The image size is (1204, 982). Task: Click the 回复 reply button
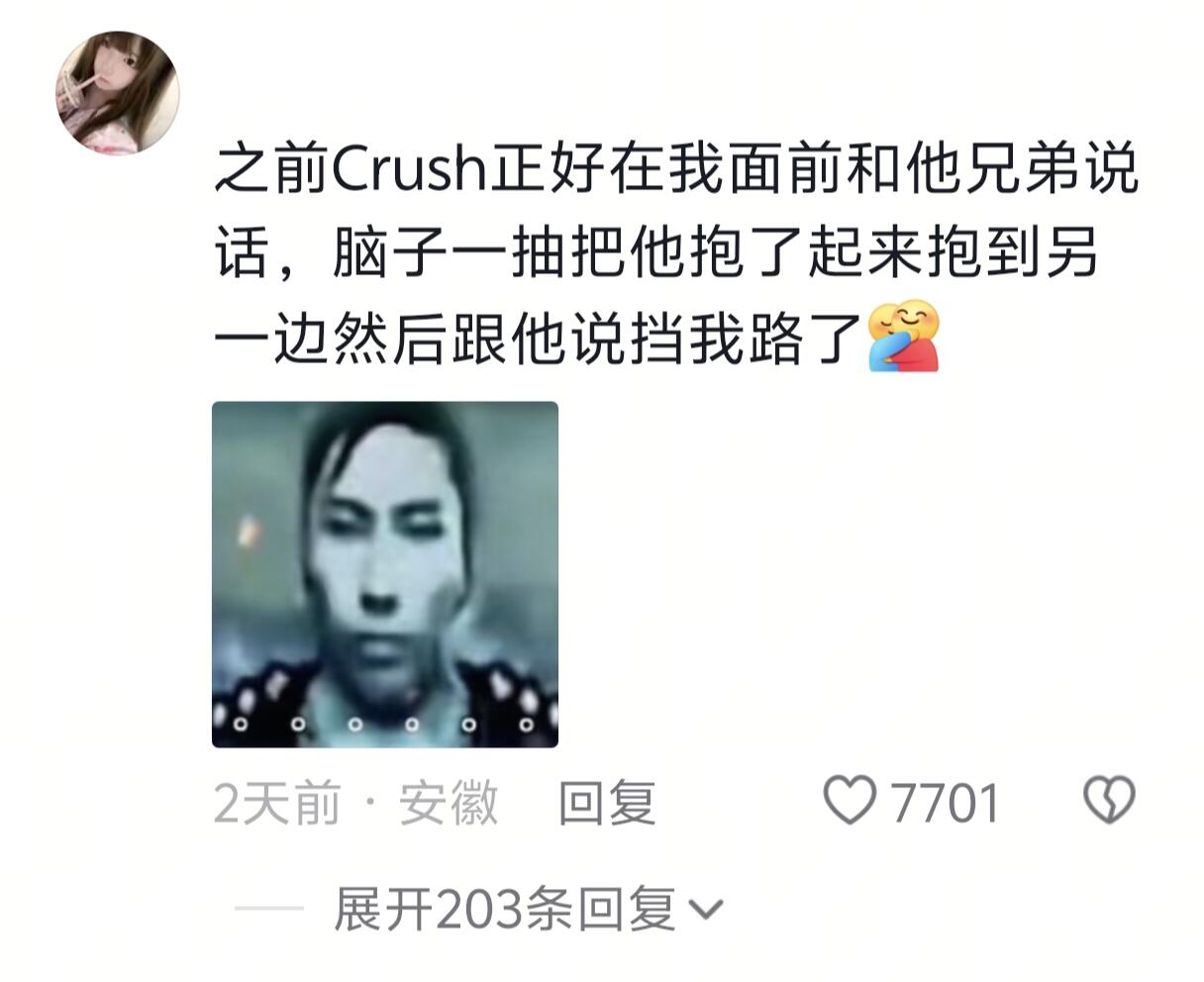[x=608, y=803]
